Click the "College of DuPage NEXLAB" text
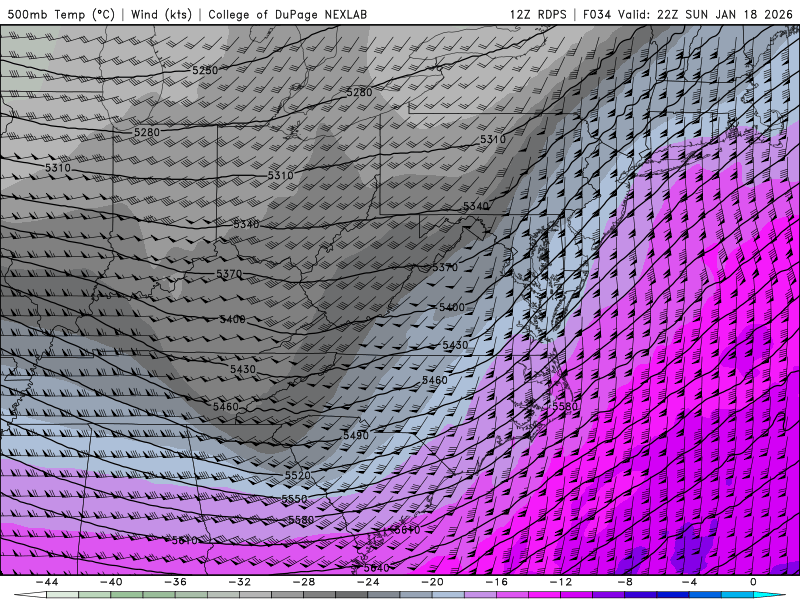Image resolution: width=800 pixels, height=600 pixels. click(x=288, y=14)
